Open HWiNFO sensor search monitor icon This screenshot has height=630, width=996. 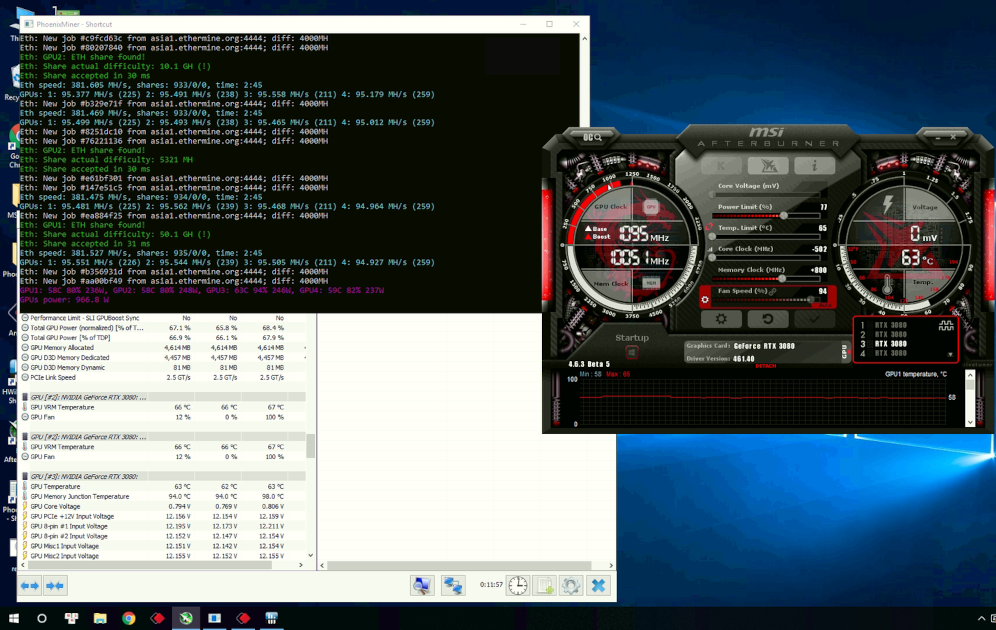(422, 586)
